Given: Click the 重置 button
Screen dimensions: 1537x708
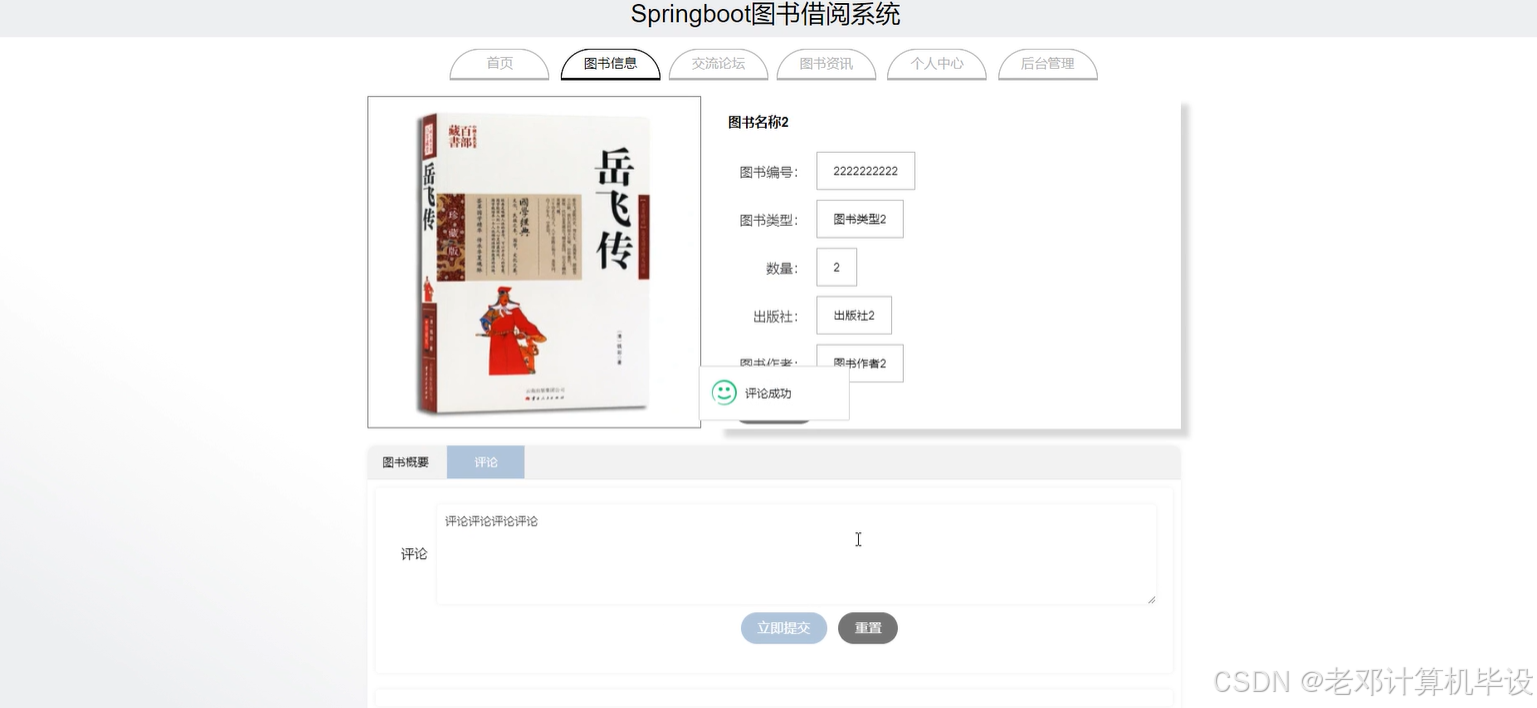Looking at the screenshot, I should [868, 628].
